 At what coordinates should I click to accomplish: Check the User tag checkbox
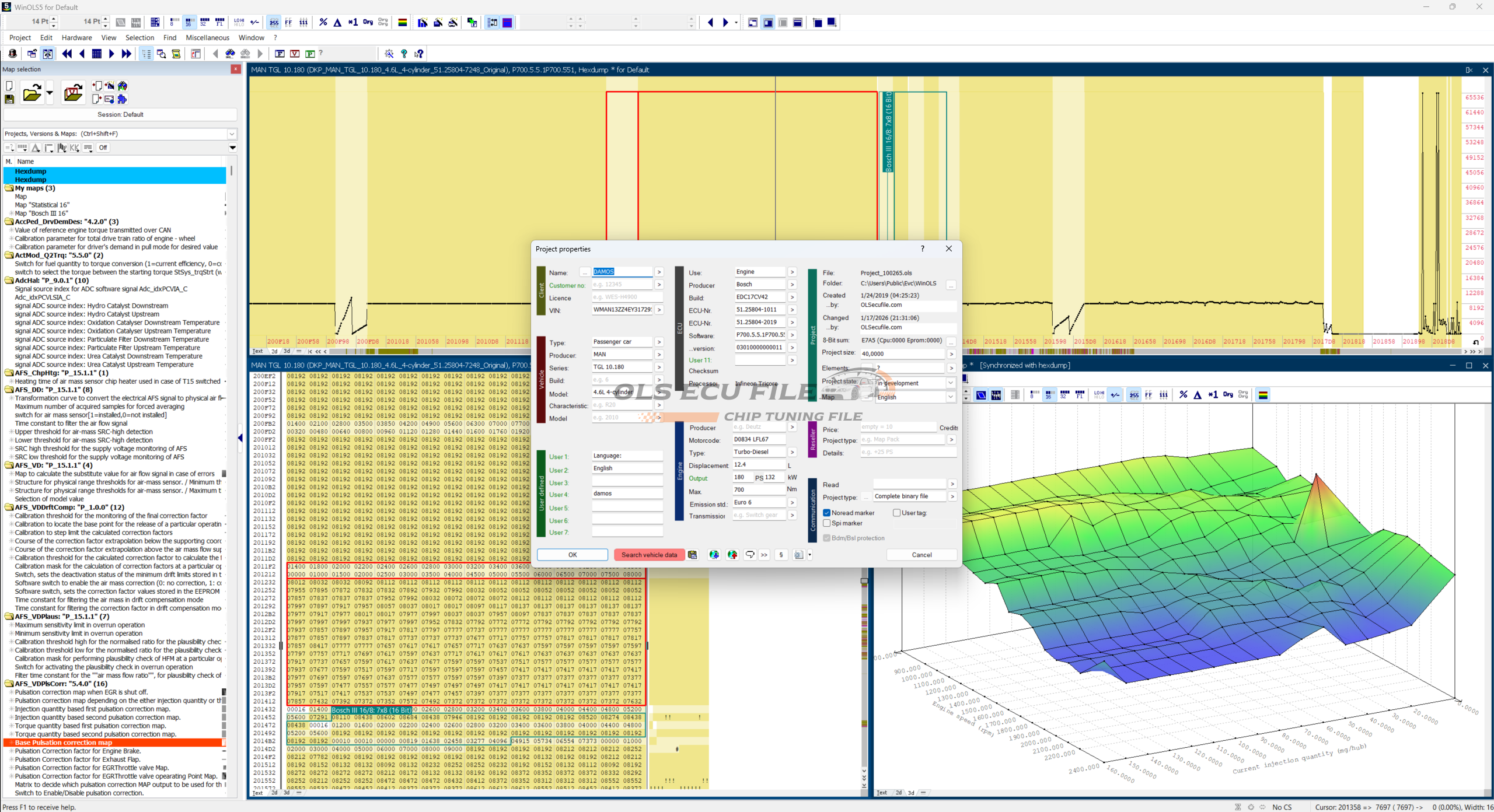[896, 513]
